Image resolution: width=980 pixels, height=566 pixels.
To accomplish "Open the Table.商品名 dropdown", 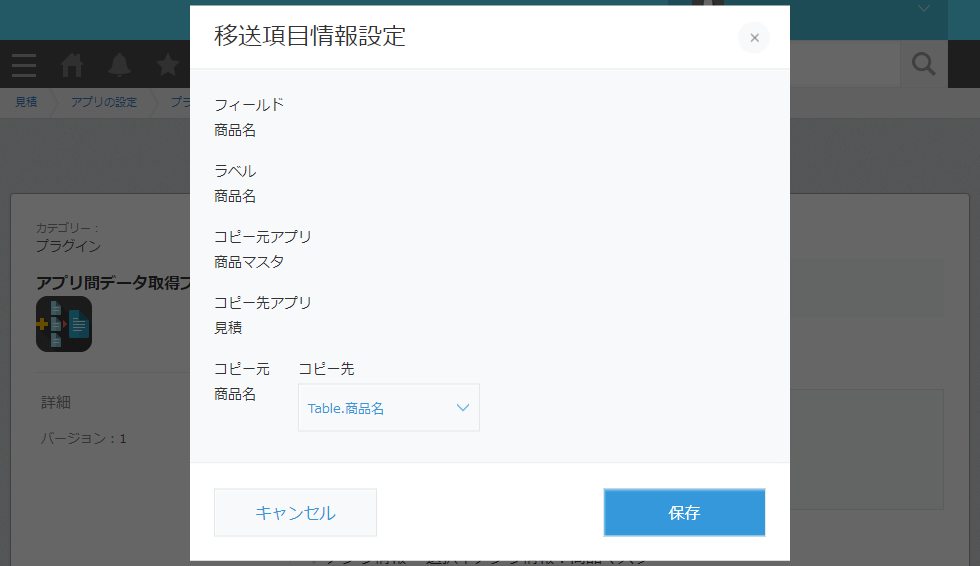I will click(x=389, y=407).
